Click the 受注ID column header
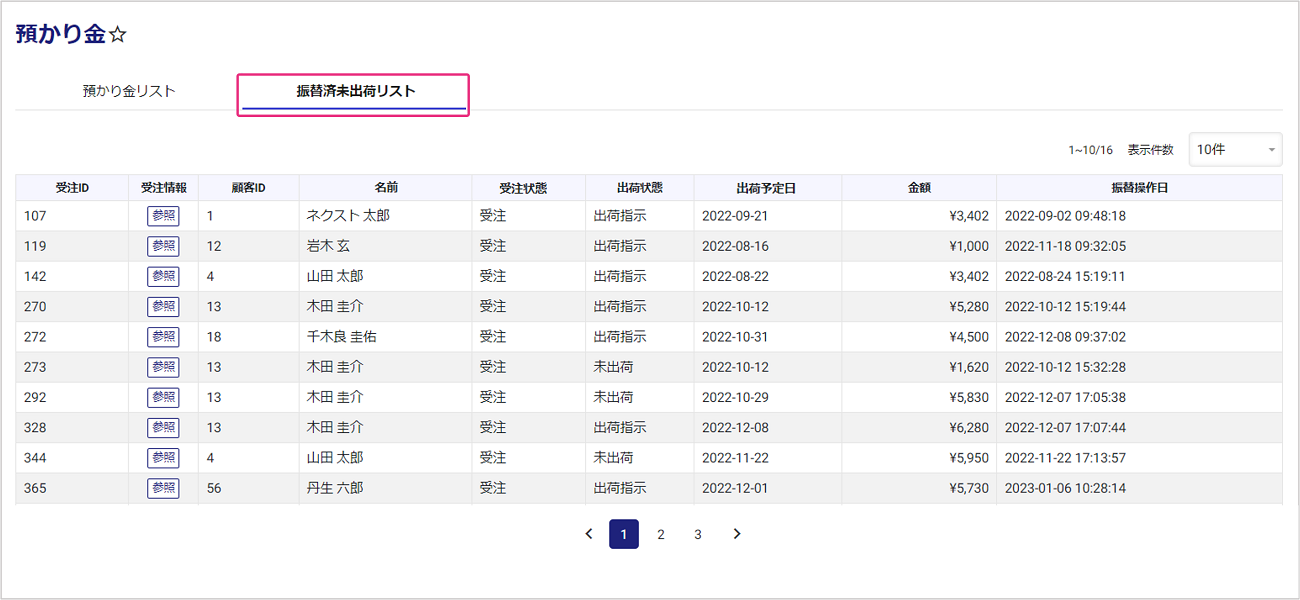1300x600 pixels. point(72,188)
